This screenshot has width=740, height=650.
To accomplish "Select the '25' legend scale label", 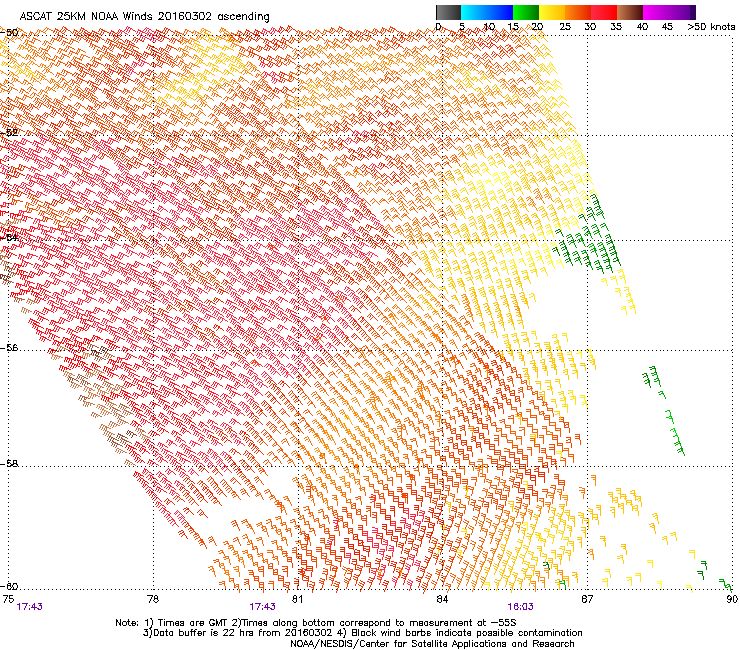I will (565, 27).
